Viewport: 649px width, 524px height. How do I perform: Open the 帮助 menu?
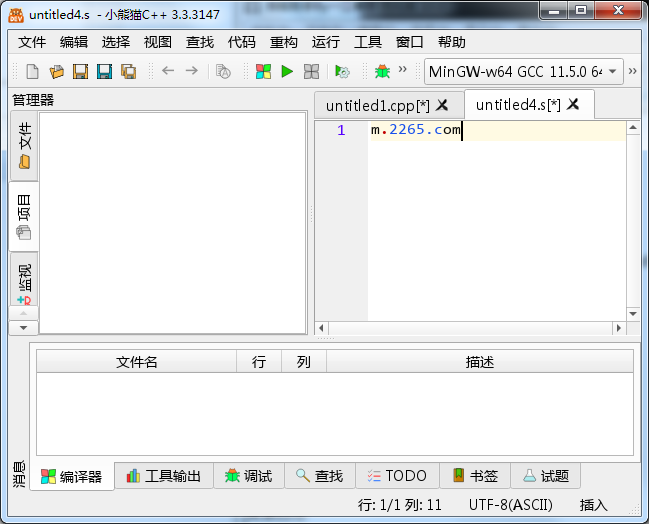pyautogui.click(x=452, y=42)
